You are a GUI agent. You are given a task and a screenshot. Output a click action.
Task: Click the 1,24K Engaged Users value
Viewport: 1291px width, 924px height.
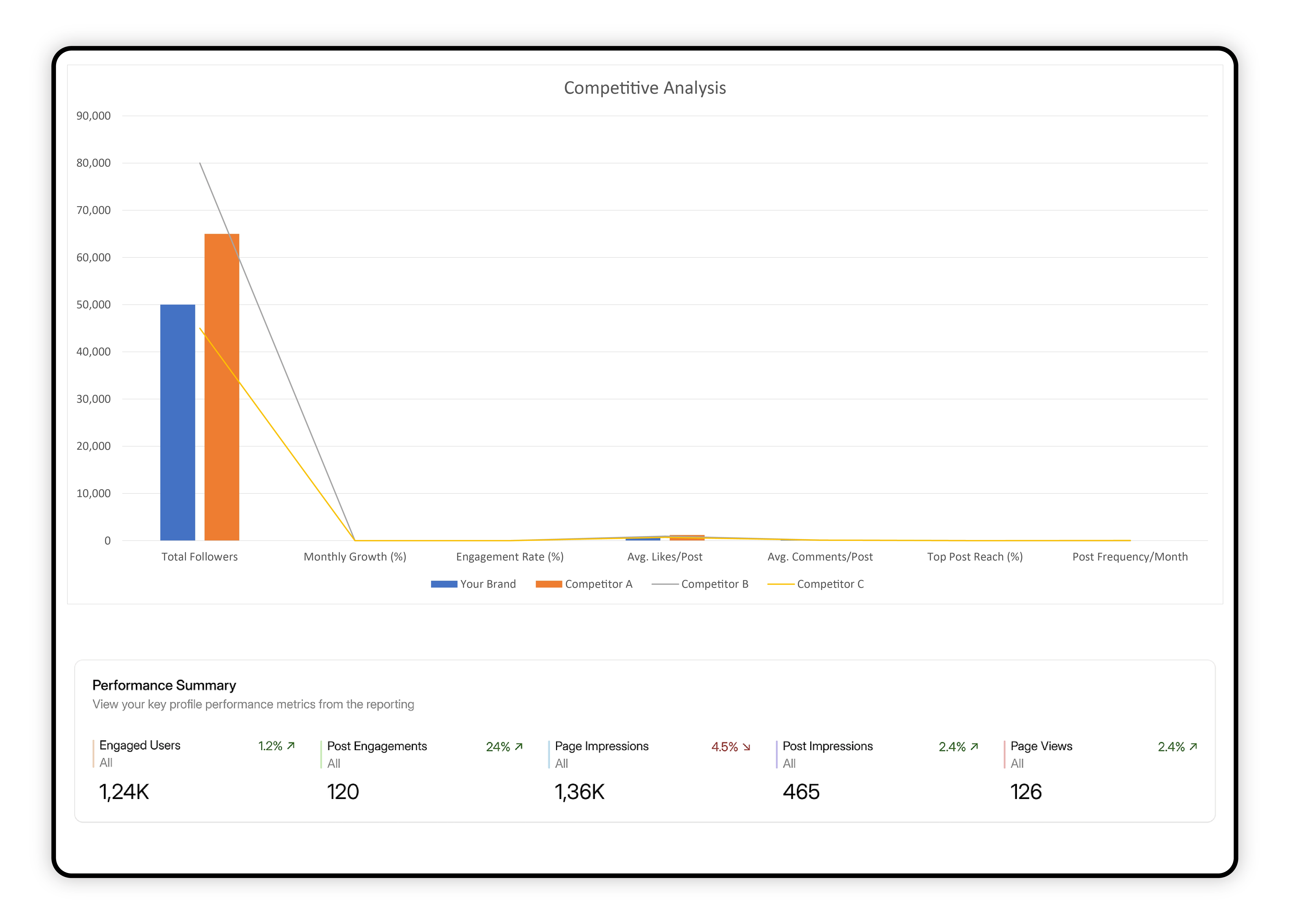click(x=123, y=792)
